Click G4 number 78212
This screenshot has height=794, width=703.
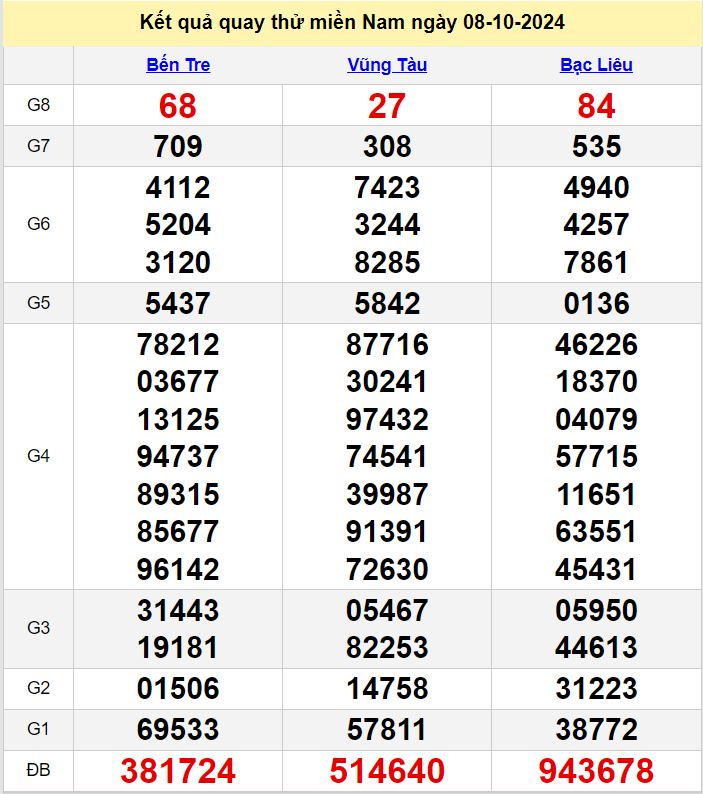178,344
